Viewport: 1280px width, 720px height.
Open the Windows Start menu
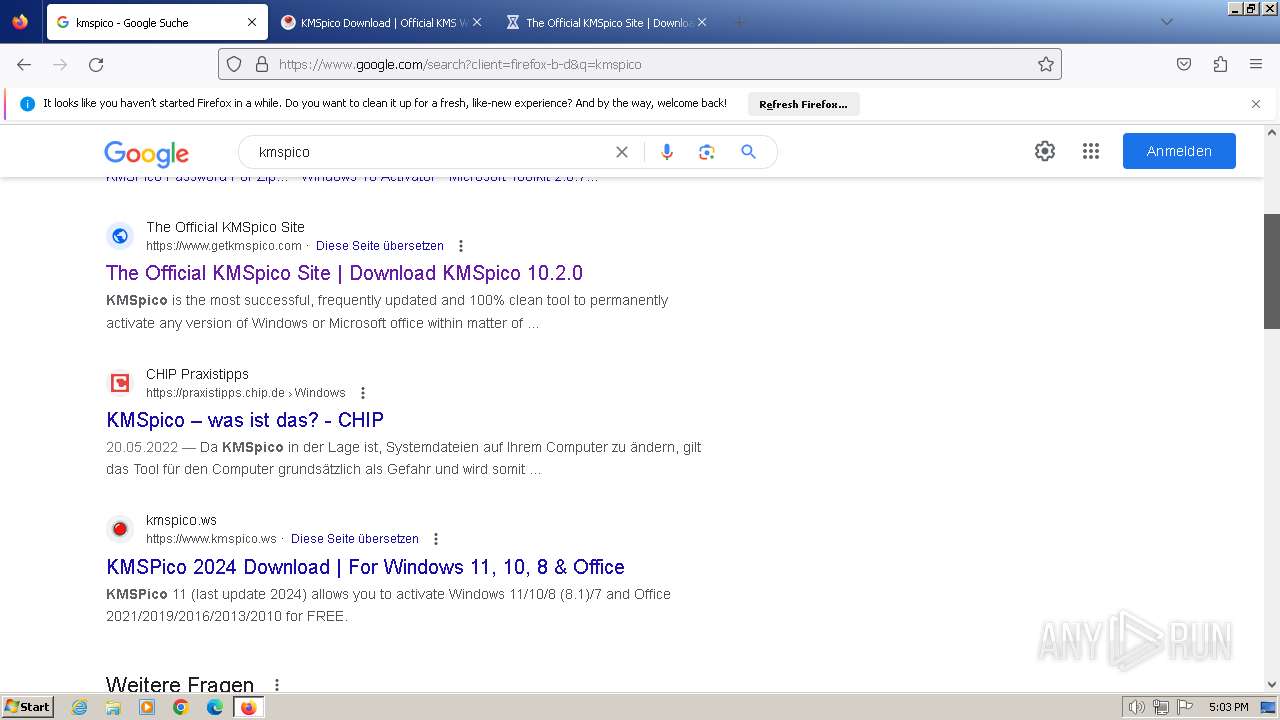[27, 707]
